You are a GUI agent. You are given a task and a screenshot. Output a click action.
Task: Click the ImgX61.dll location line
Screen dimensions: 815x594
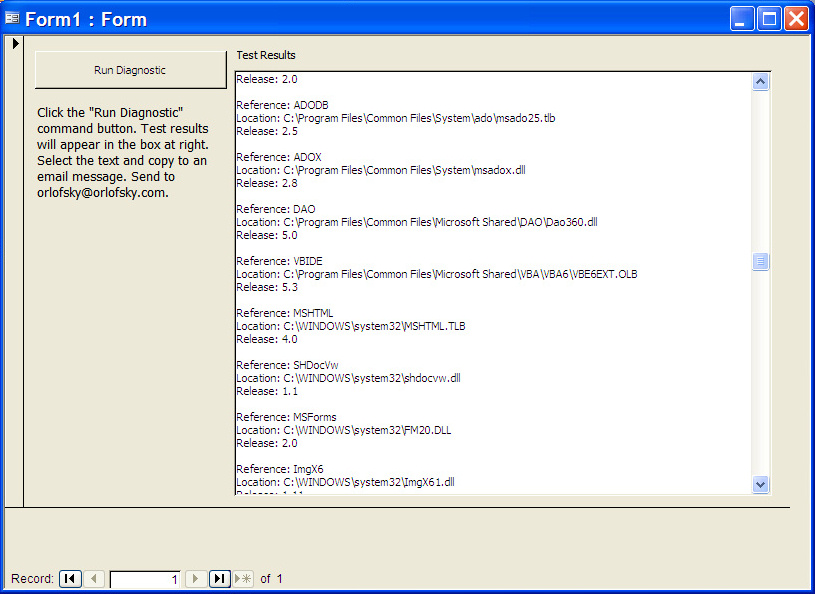(x=346, y=482)
